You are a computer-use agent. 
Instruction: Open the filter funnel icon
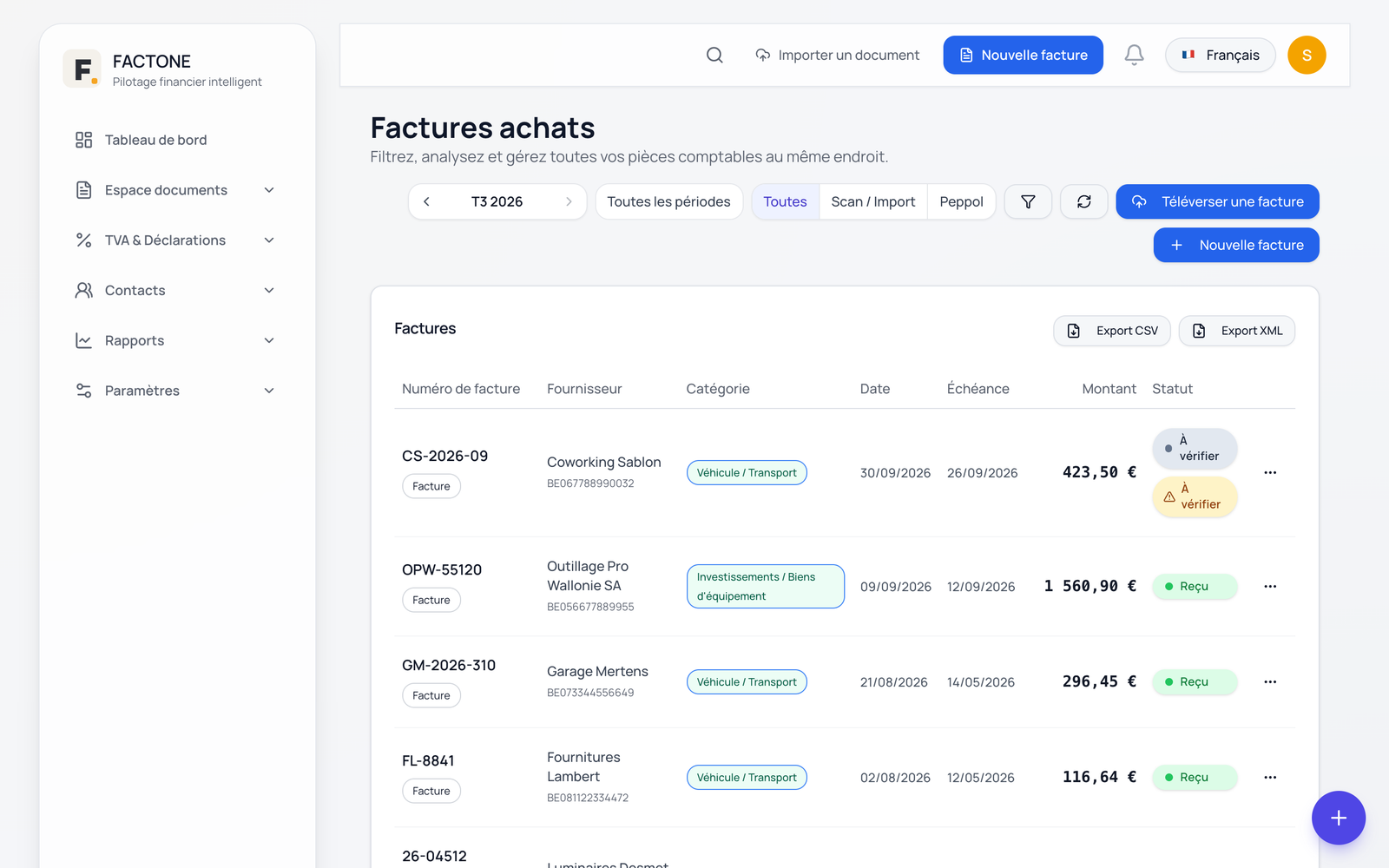click(x=1028, y=201)
